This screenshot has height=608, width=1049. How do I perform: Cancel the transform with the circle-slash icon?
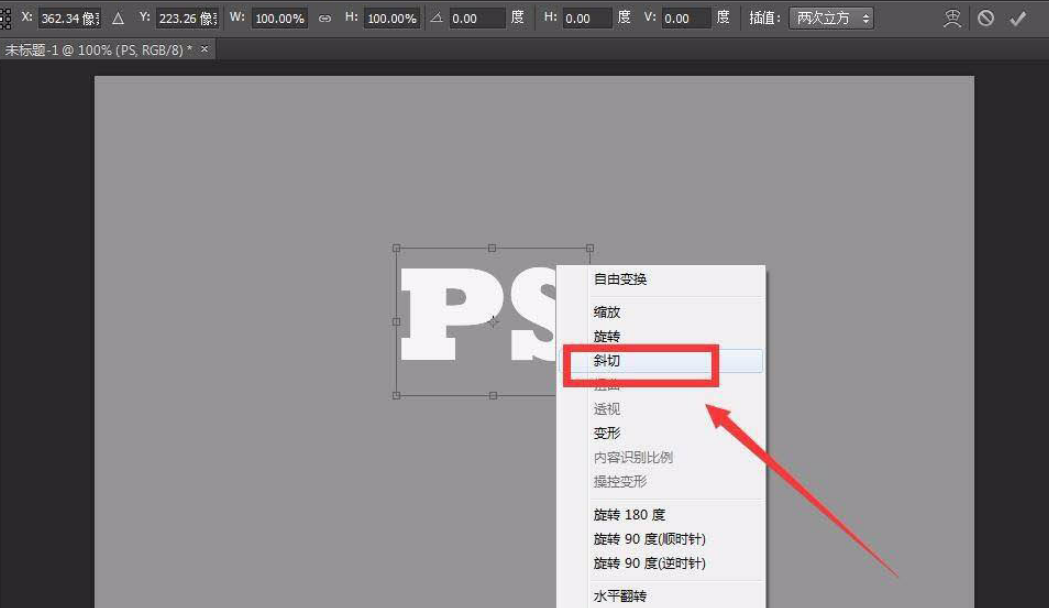985,18
